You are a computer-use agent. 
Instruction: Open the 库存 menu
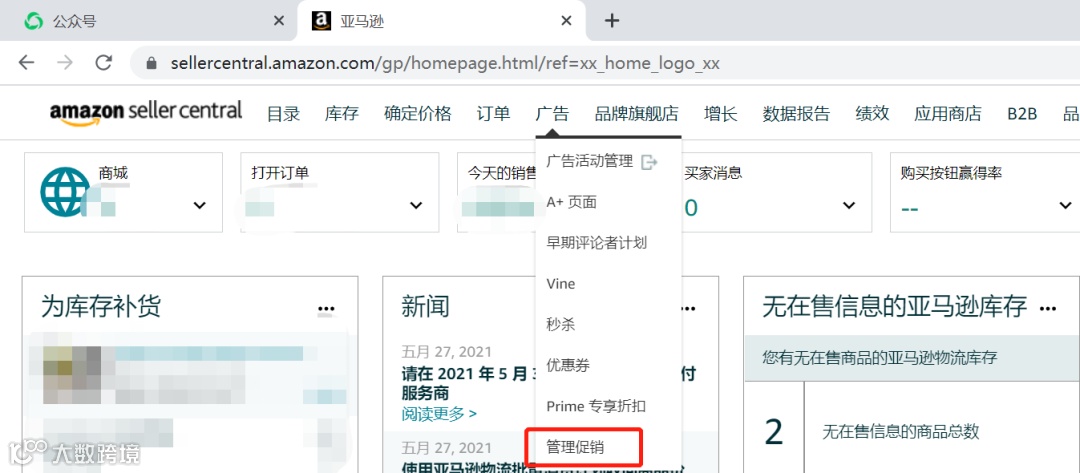(342, 114)
